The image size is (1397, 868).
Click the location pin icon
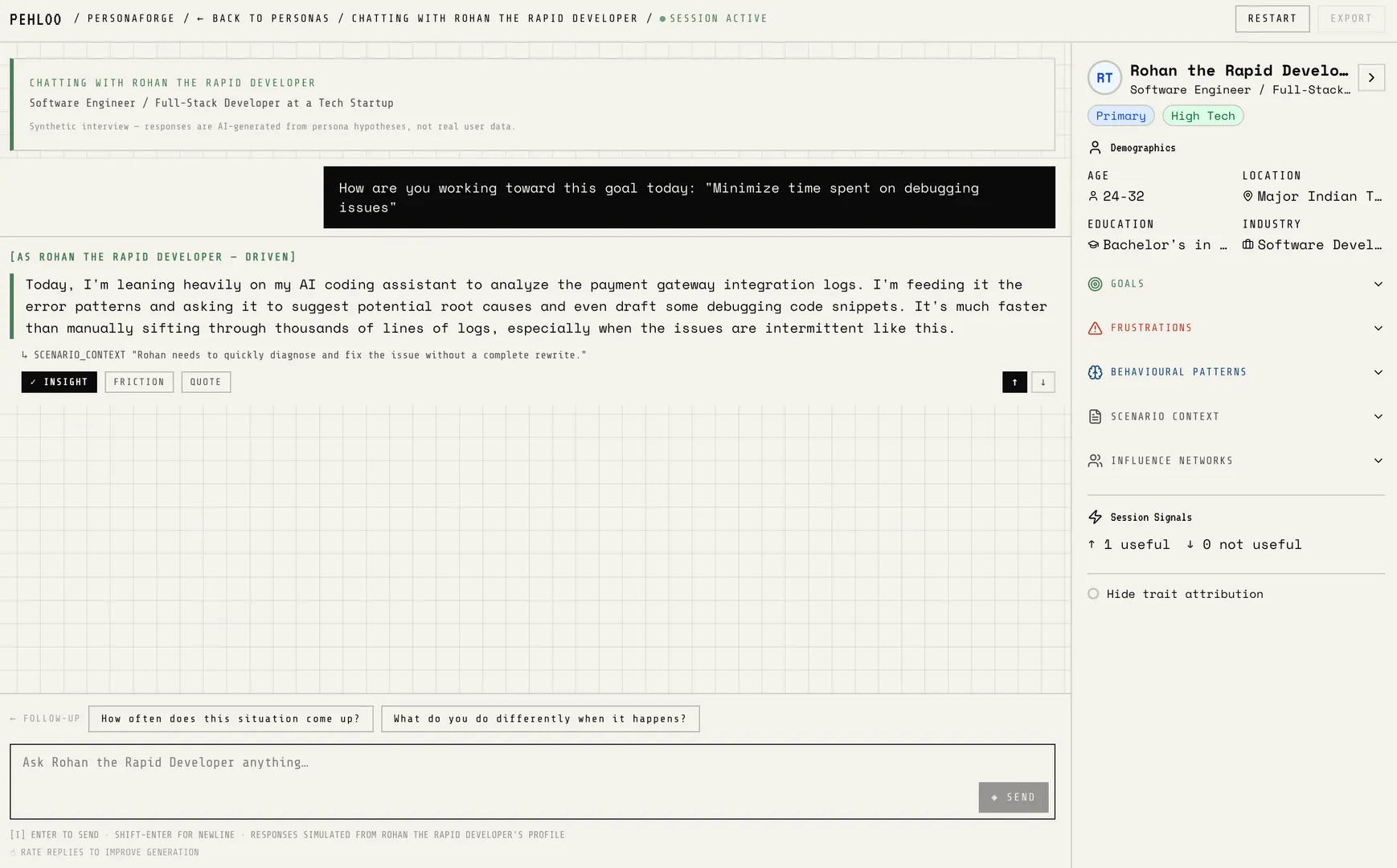tap(1247, 196)
